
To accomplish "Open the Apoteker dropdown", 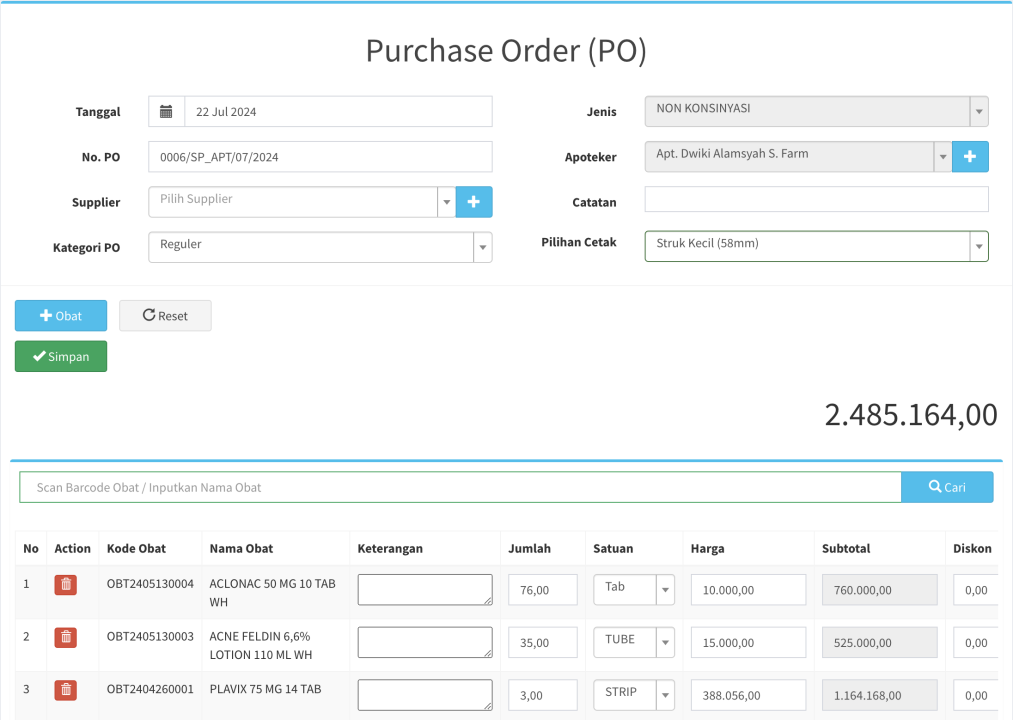I will [x=798, y=156].
